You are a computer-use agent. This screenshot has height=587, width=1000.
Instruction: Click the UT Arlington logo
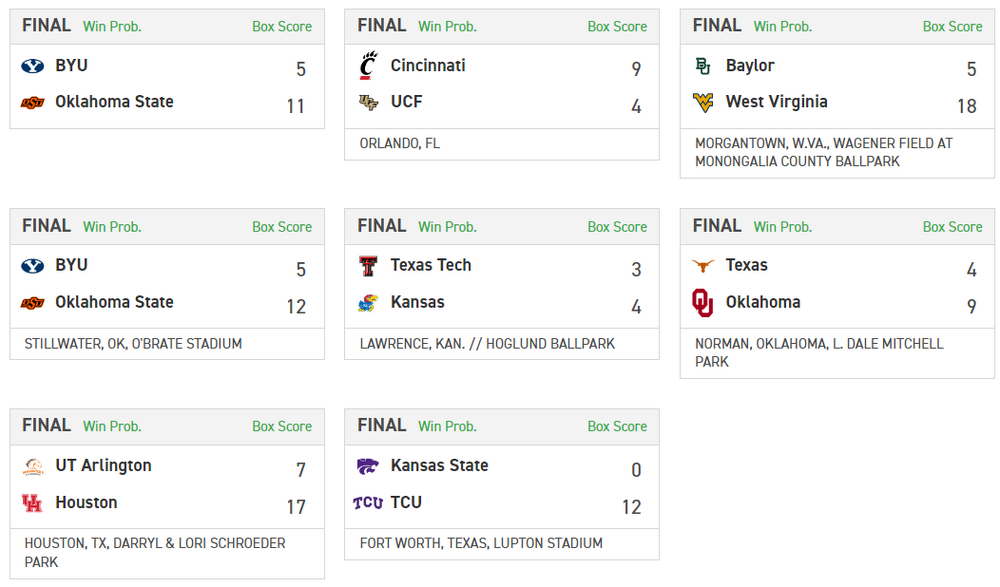pyautogui.click(x=33, y=466)
